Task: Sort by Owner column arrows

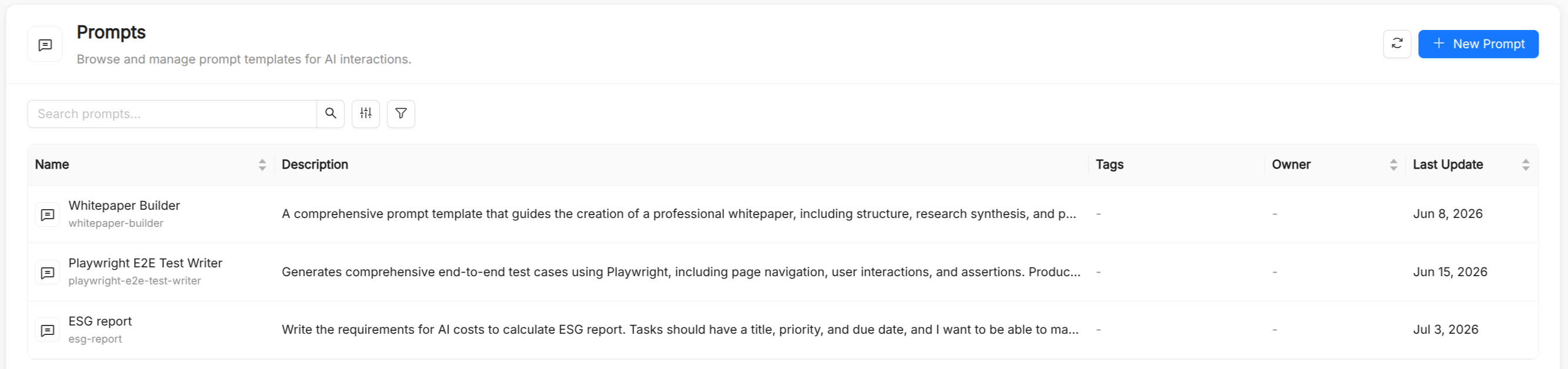Action: point(1393,165)
